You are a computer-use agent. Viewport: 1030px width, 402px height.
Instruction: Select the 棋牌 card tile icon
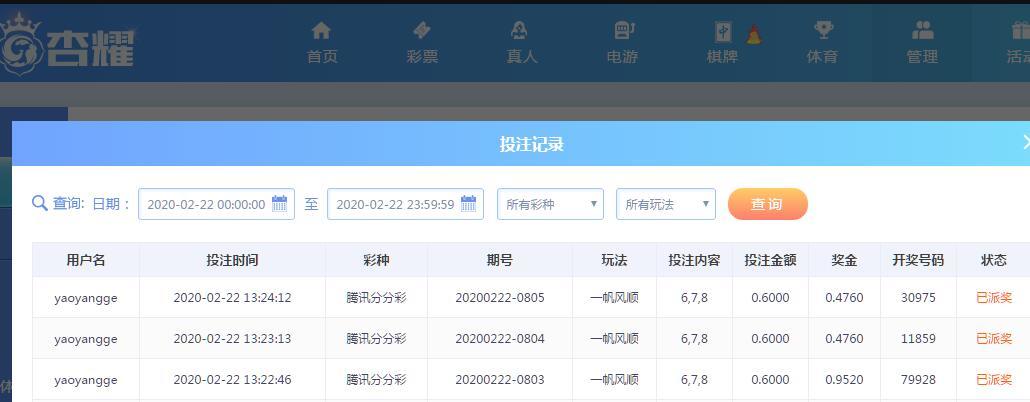[x=723, y=32]
